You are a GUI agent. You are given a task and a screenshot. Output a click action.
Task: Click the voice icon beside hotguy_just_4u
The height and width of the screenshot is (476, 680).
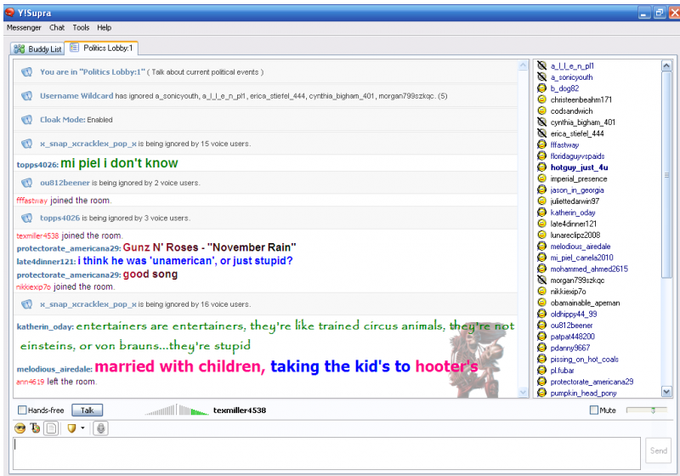coord(542,167)
